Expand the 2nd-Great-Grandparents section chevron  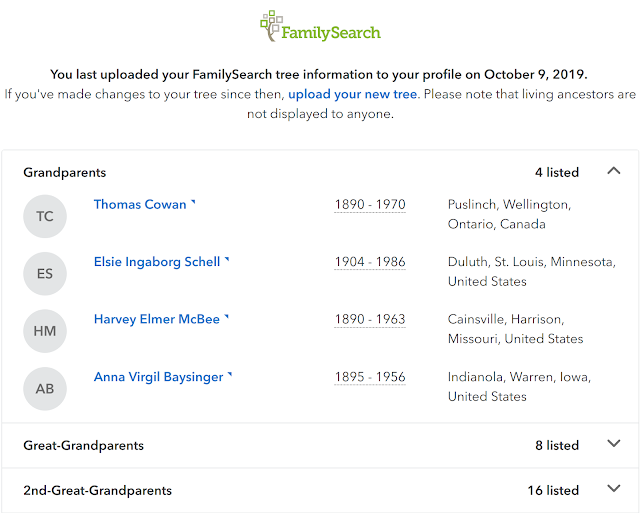coord(614,488)
